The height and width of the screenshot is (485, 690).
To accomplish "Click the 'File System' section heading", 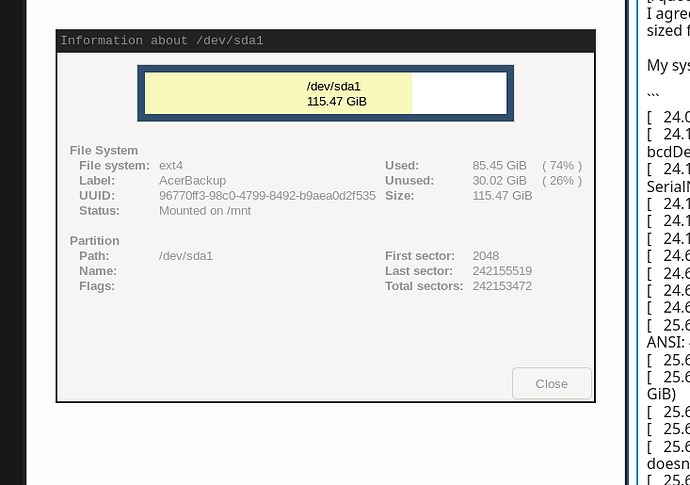I will pos(106,150).
